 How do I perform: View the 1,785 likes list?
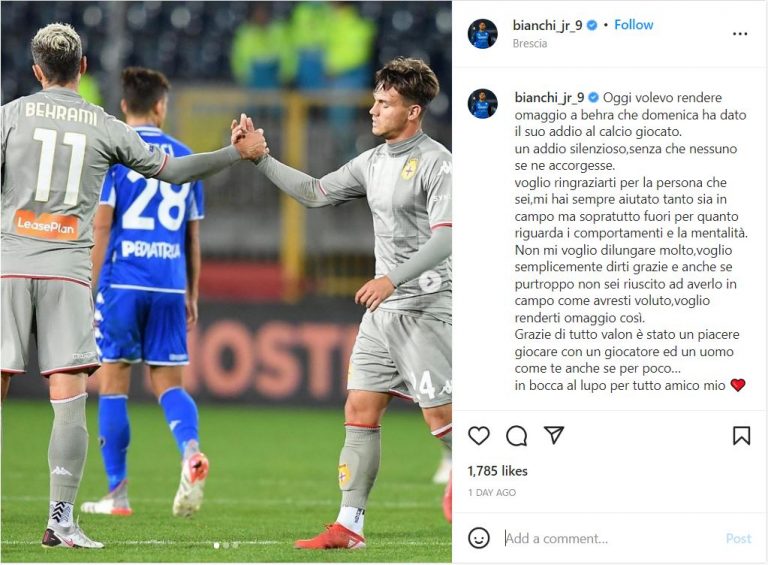pos(497,471)
